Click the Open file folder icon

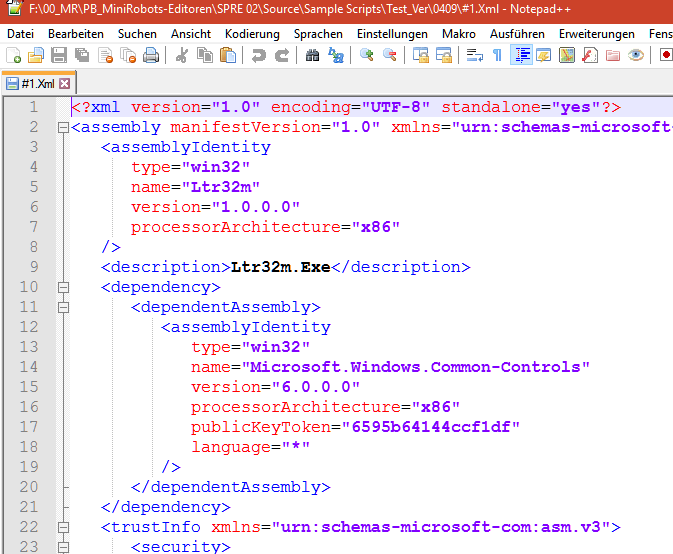36,55
